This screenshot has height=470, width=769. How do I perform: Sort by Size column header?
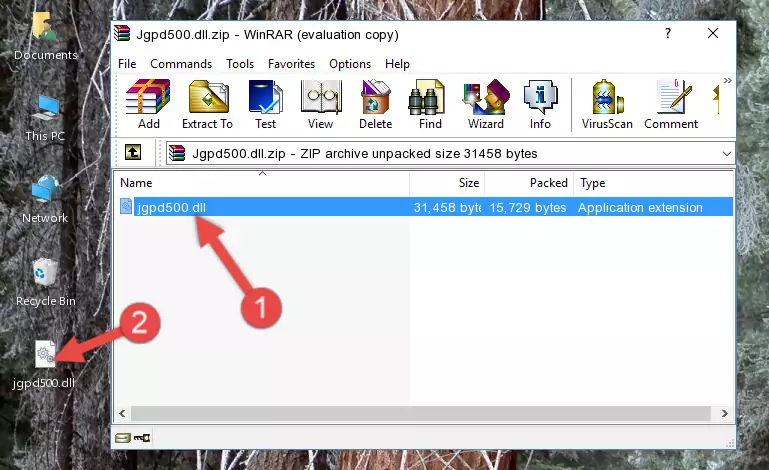(x=447, y=183)
